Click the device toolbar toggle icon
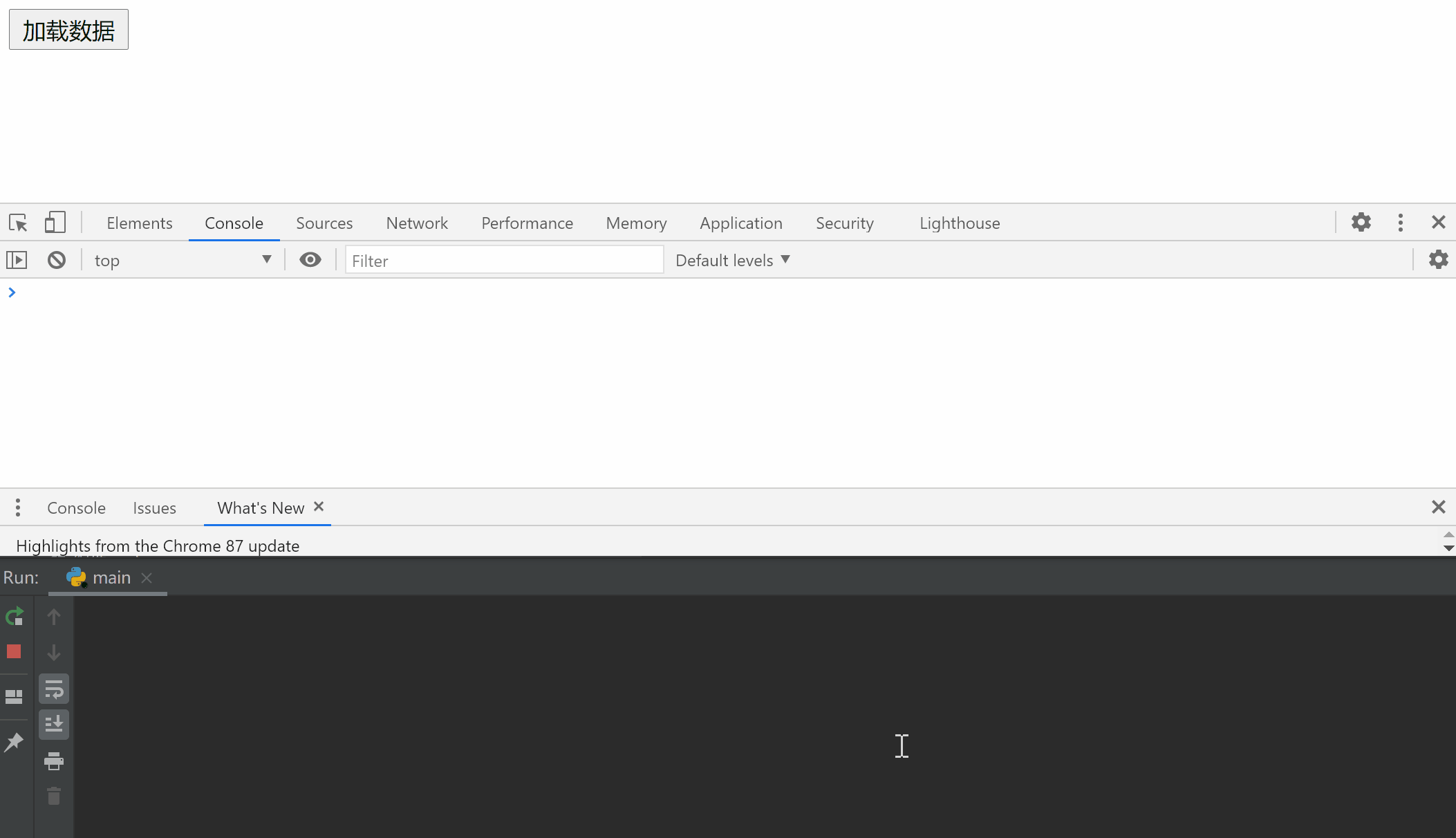The height and width of the screenshot is (838, 1456). [x=55, y=222]
